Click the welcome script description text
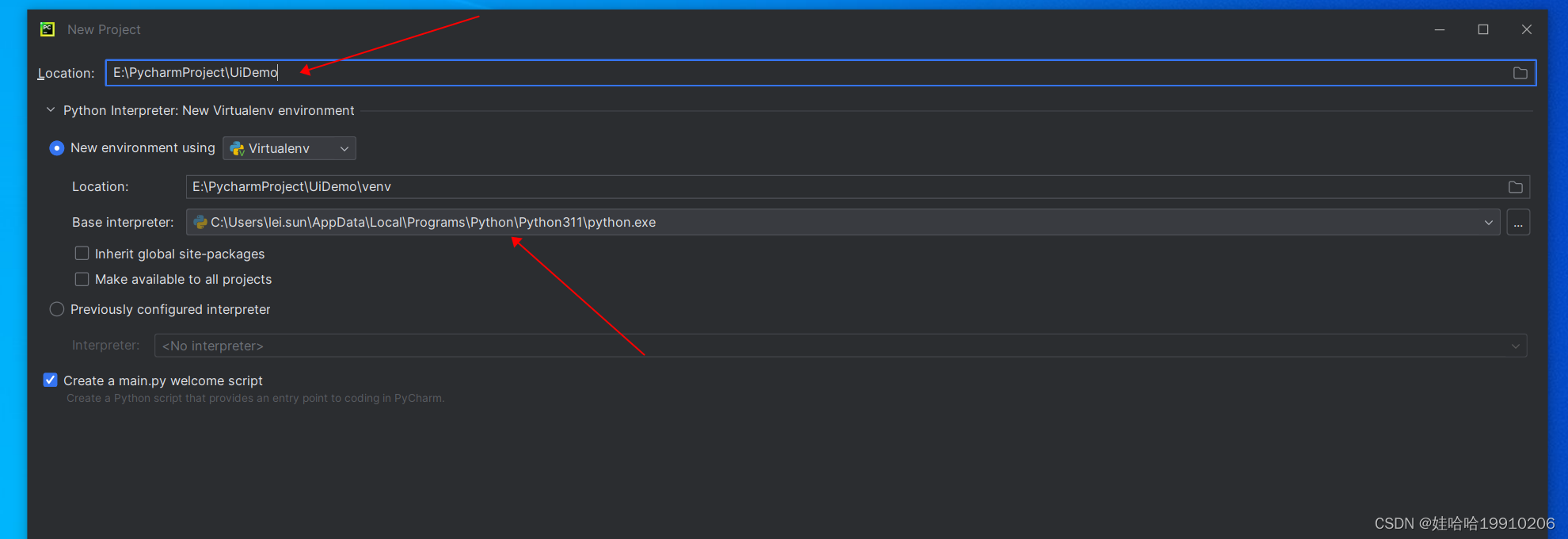Viewport: 1568px width, 539px height. point(255,399)
